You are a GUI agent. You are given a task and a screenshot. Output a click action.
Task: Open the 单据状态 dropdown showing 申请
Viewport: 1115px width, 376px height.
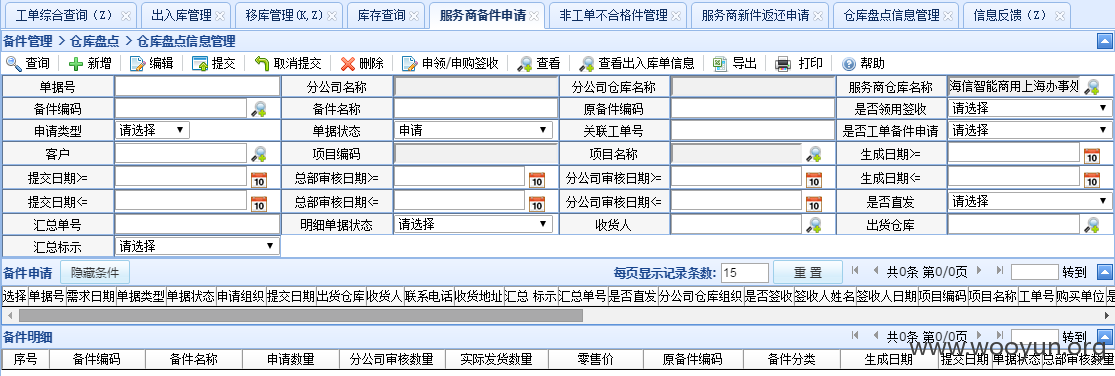(x=474, y=130)
